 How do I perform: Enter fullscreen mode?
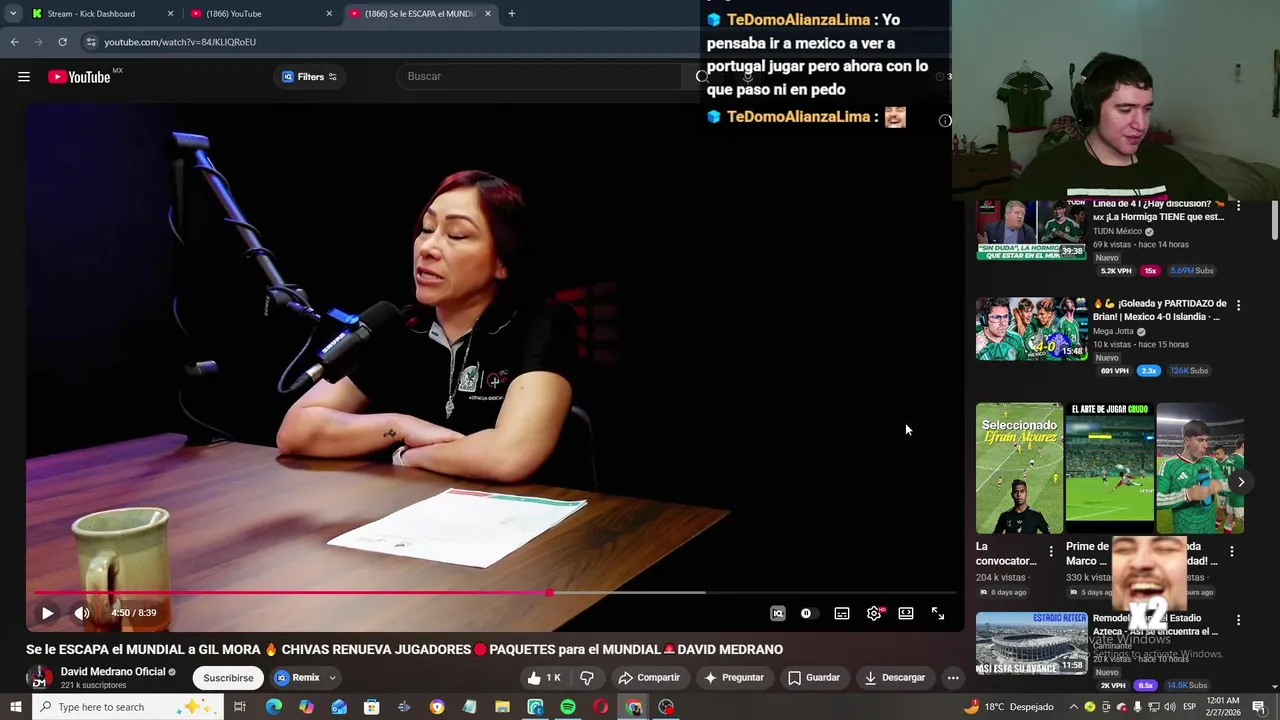pyautogui.click(x=938, y=613)
